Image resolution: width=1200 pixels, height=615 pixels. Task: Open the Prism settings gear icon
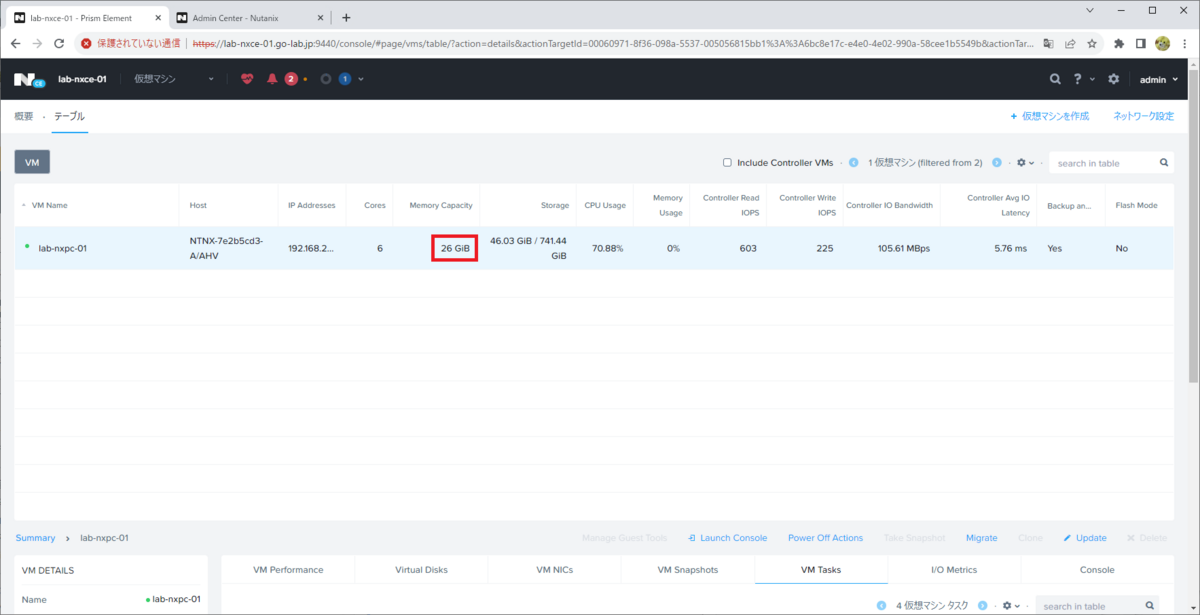(1114, 79)
